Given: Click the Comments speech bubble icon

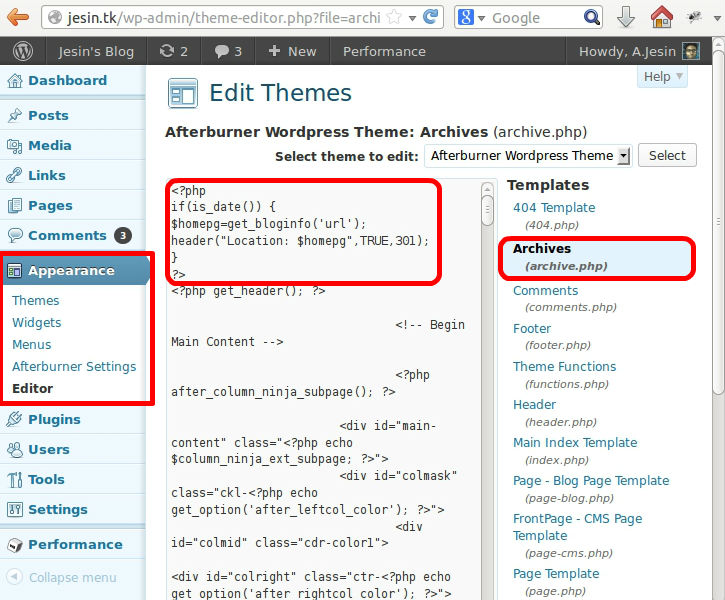Looking at the screenshot, I should pos(15,235).
